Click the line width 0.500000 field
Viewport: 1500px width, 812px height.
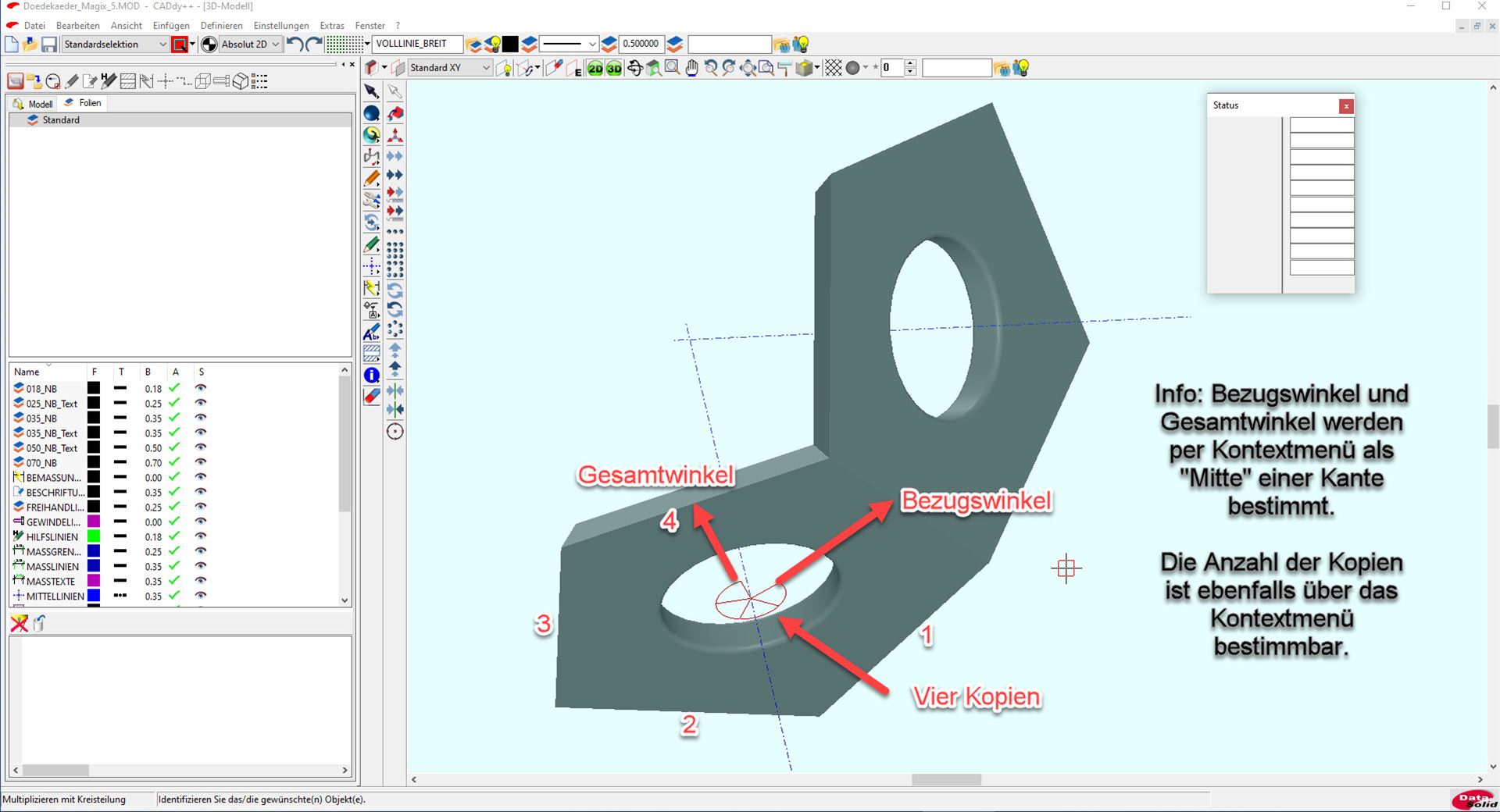coord(640,44)
